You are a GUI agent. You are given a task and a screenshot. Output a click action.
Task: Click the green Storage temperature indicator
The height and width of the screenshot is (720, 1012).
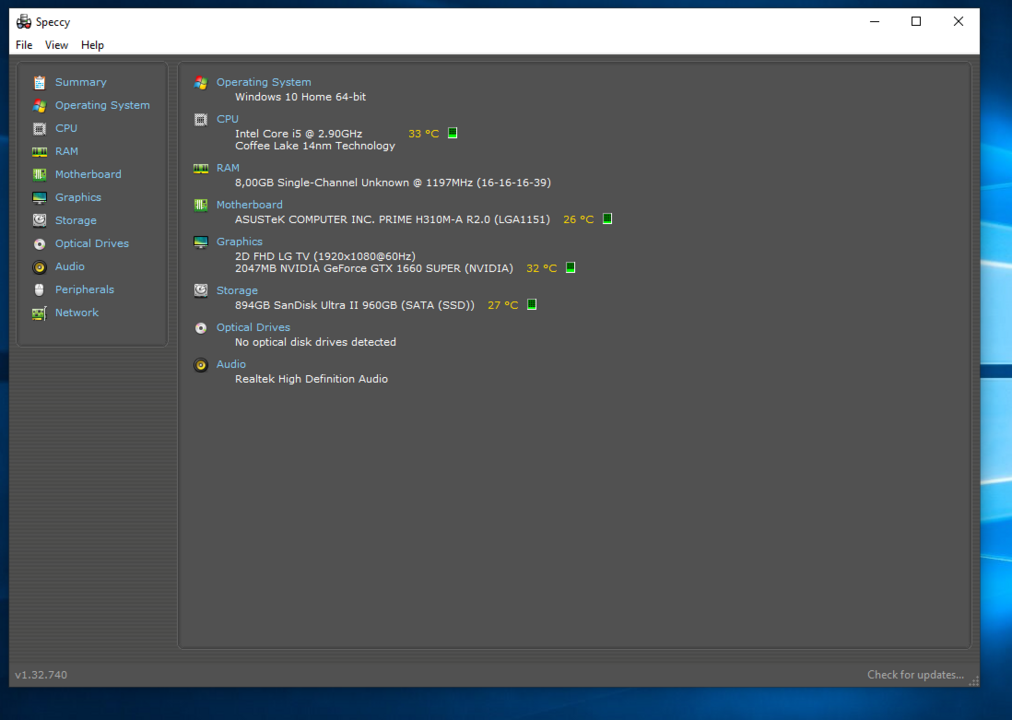pyautogui.click(x=532, y=304)
